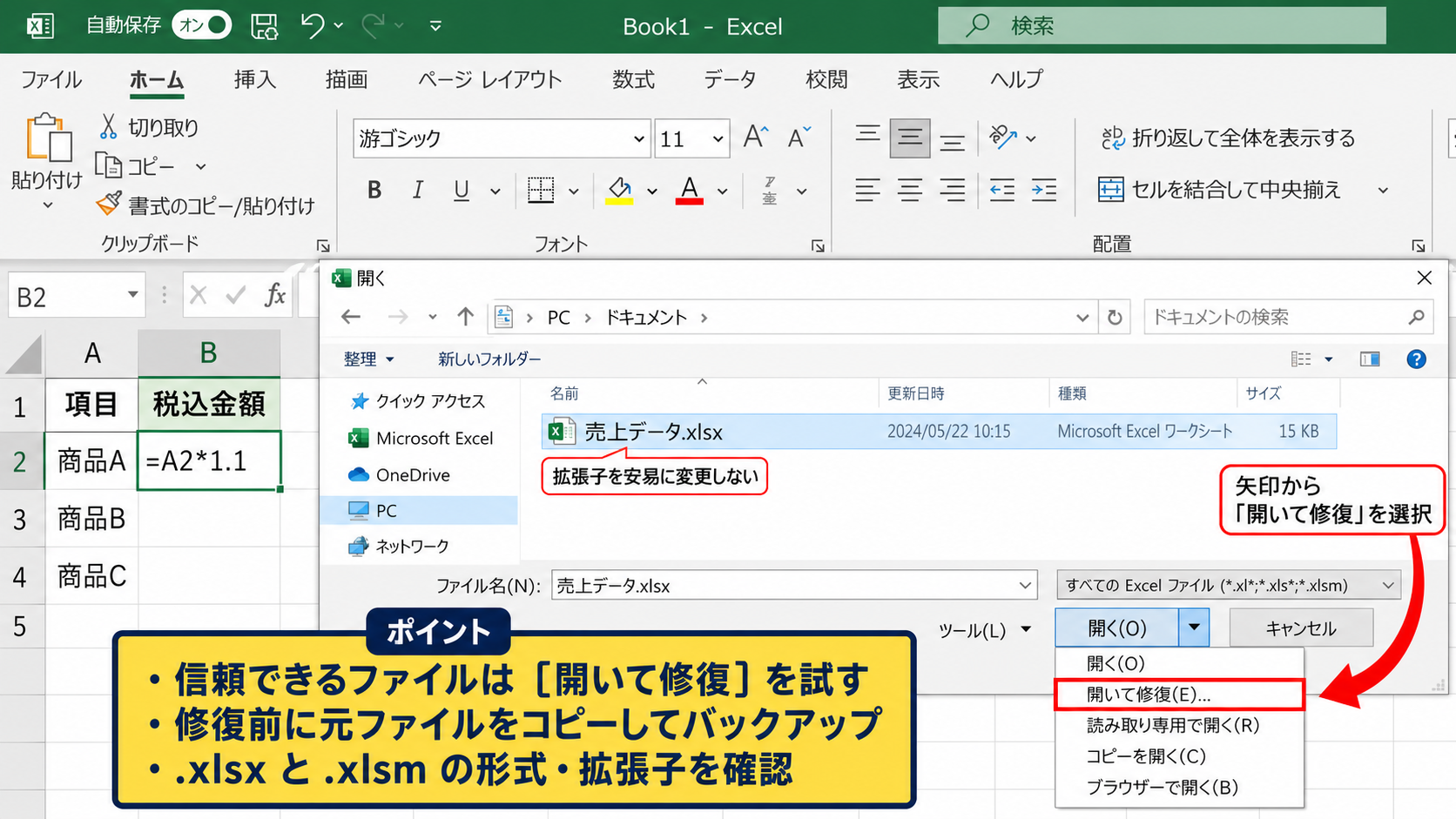This screenshot has width=1456, height=819.
Task: Click the Up one level arrow
Action: (466, 317)
